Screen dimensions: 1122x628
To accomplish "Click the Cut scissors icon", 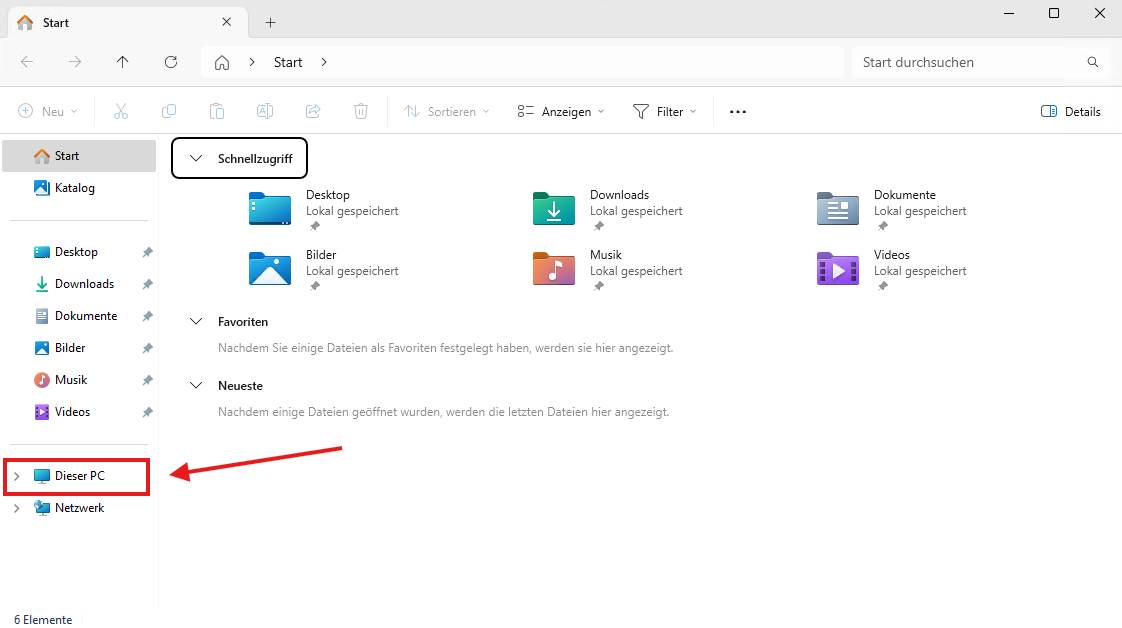I will pos(121,111).
